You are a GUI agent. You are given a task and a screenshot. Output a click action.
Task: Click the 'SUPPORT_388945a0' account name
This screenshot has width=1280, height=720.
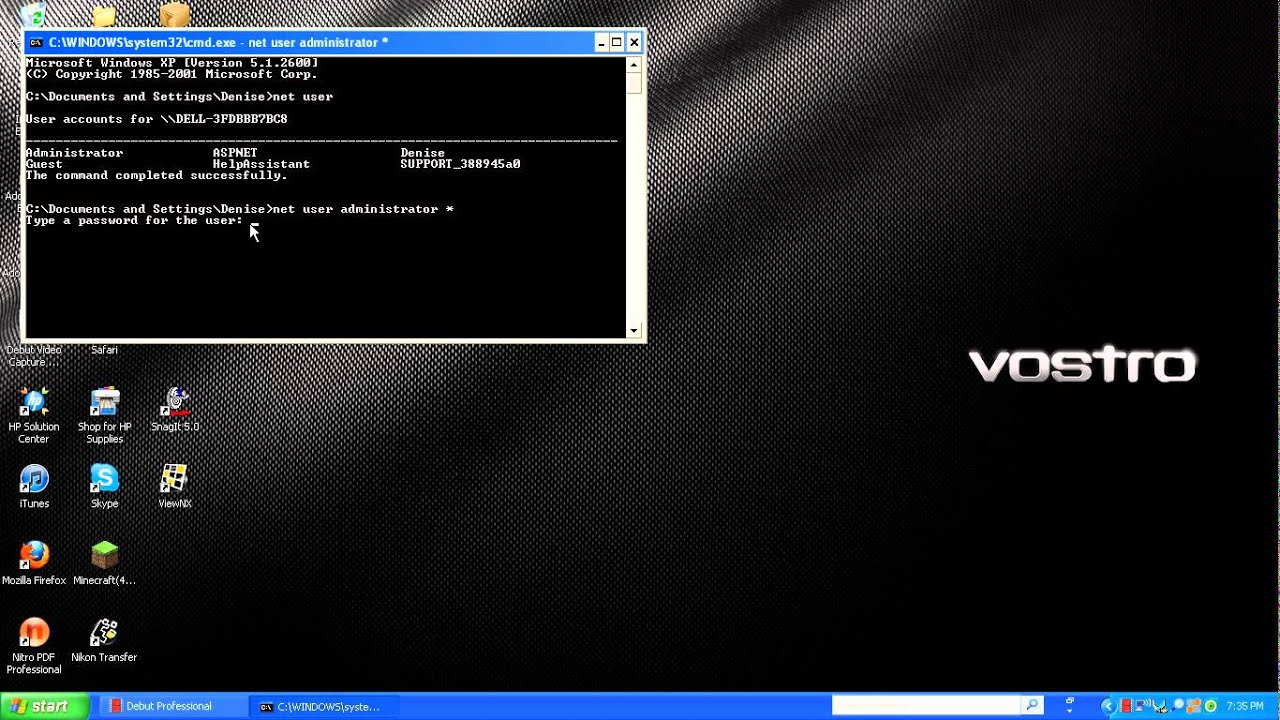[x=460, y=164]
